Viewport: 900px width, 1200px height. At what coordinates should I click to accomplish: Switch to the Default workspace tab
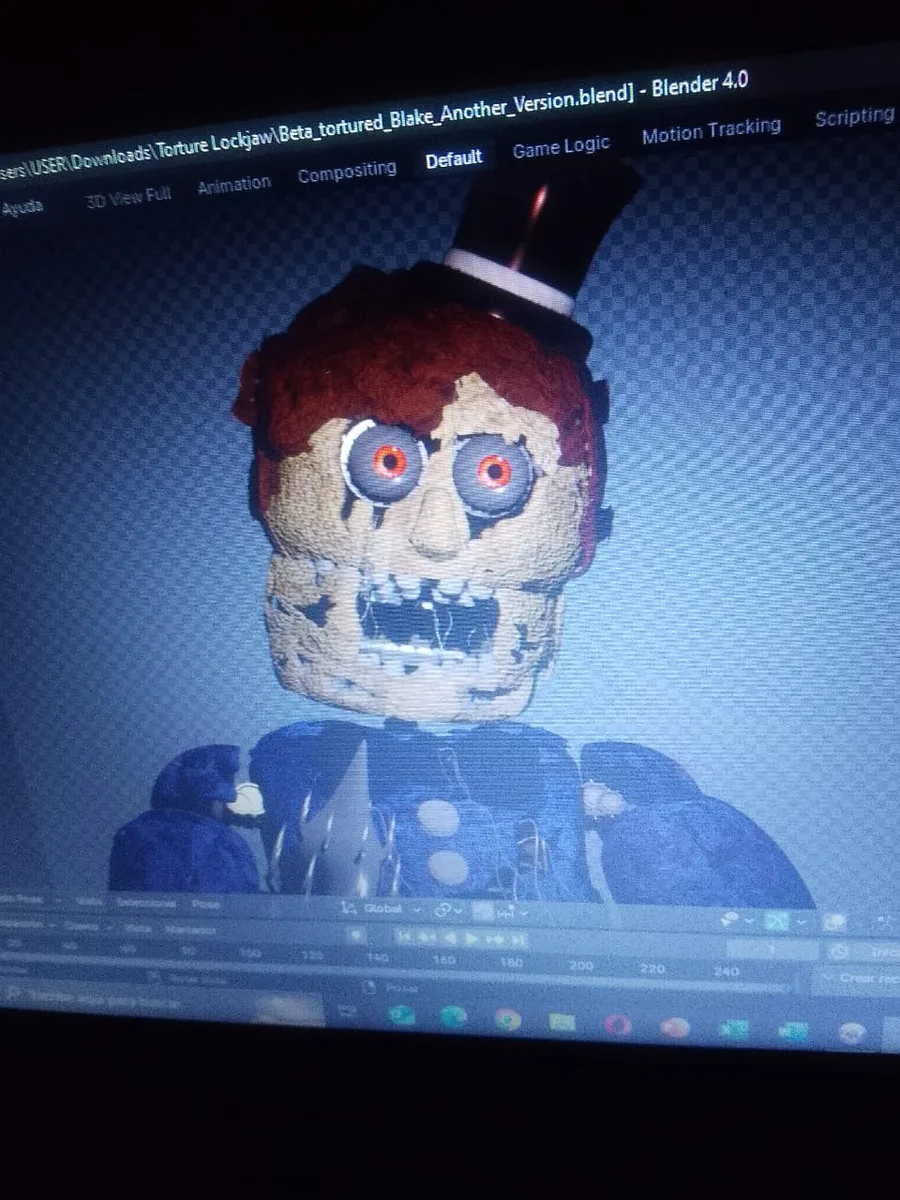coord(454,158)
